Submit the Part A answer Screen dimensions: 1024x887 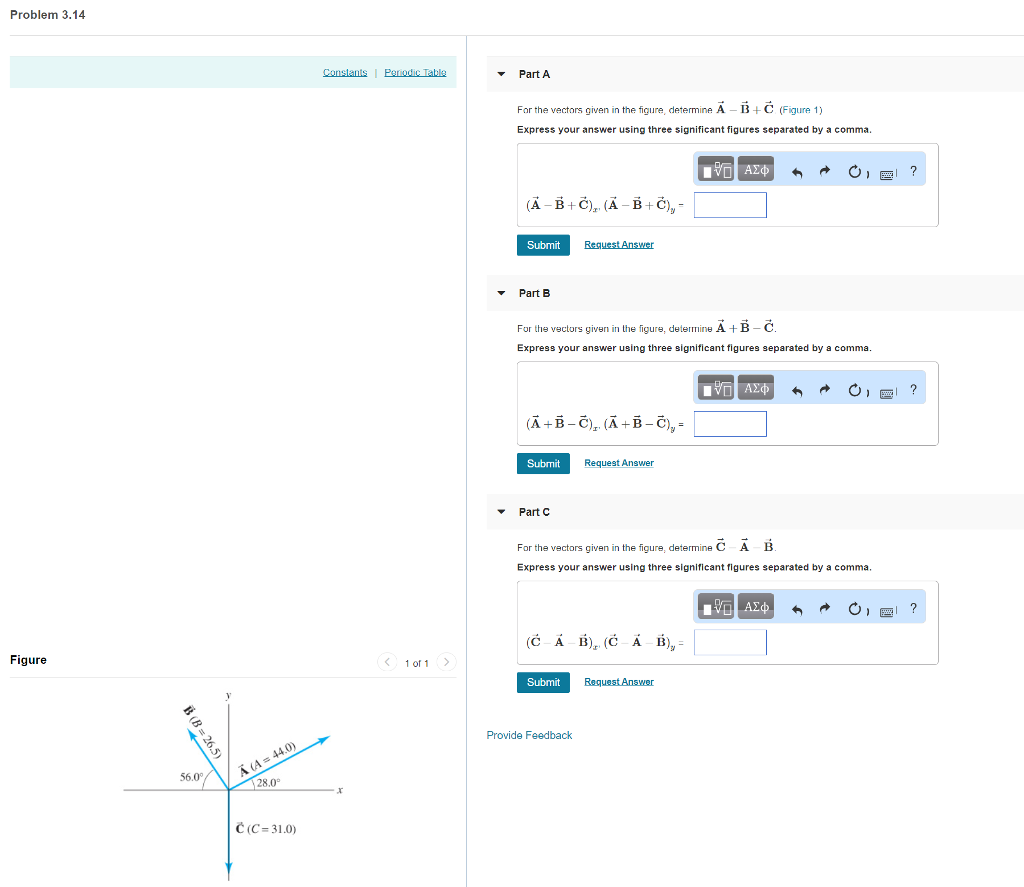pyautogui.click(x=543, y=244)
